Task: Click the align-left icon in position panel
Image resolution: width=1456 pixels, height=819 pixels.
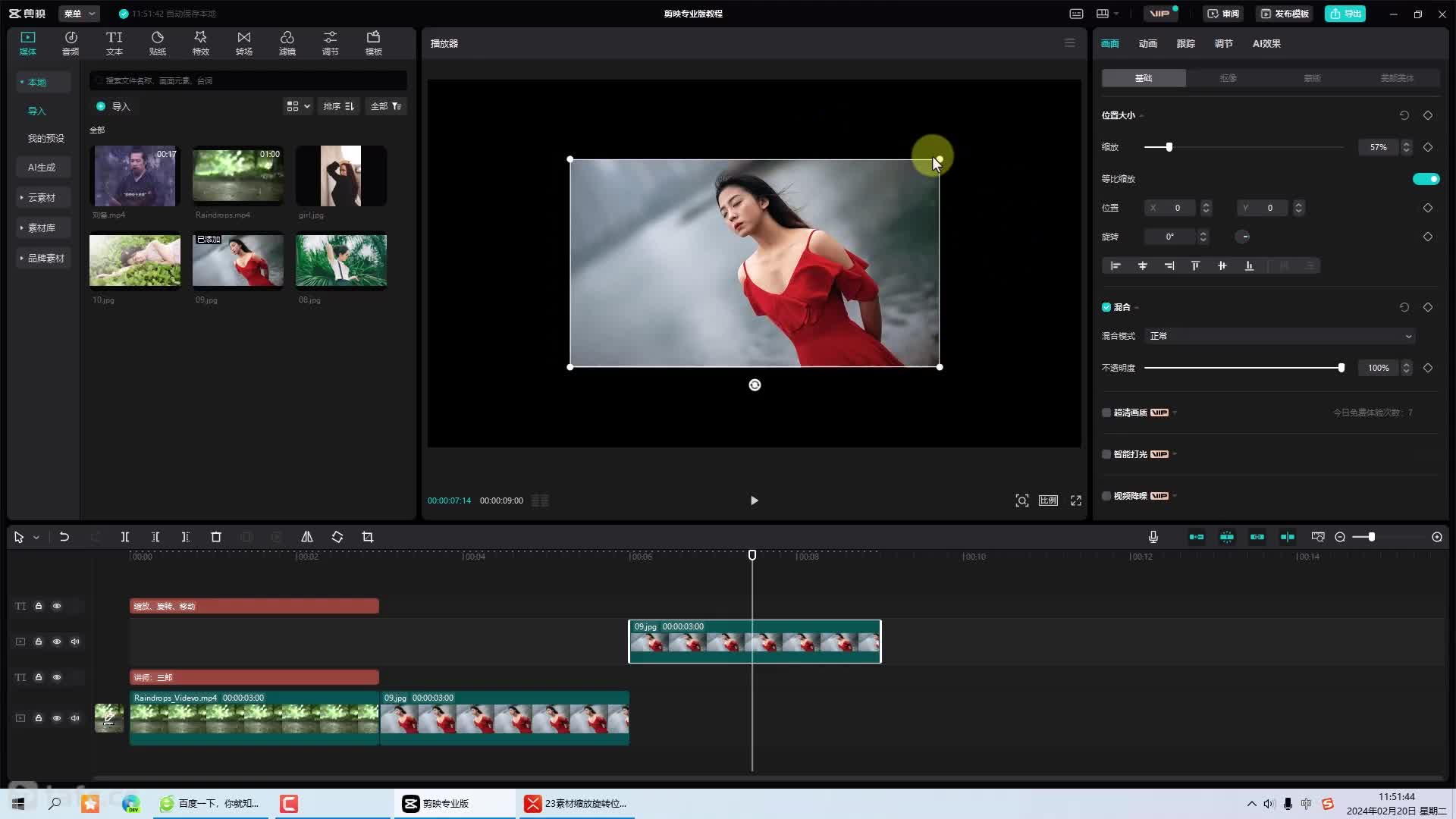Action: coord(1116,265)
